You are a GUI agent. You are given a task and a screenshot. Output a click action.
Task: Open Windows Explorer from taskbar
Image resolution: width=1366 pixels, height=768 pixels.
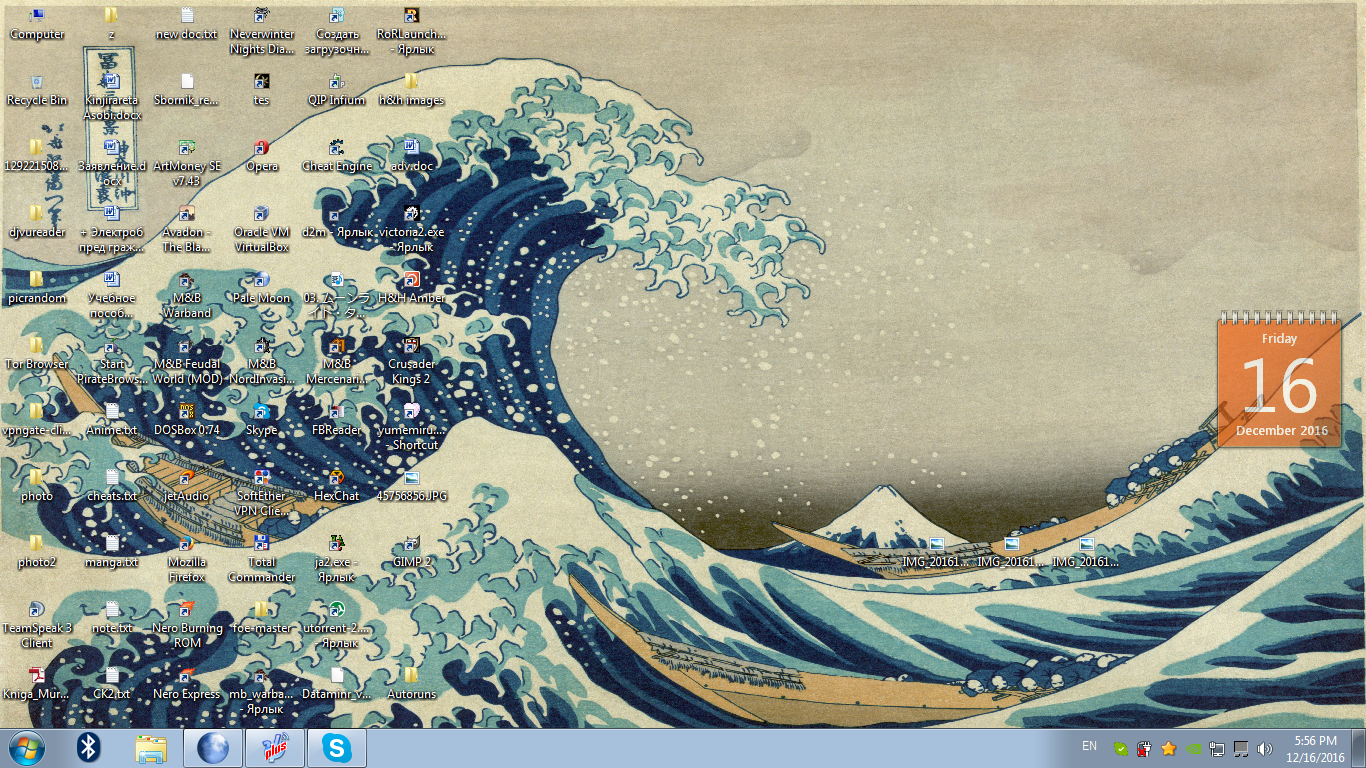click(x=151, y=747)
